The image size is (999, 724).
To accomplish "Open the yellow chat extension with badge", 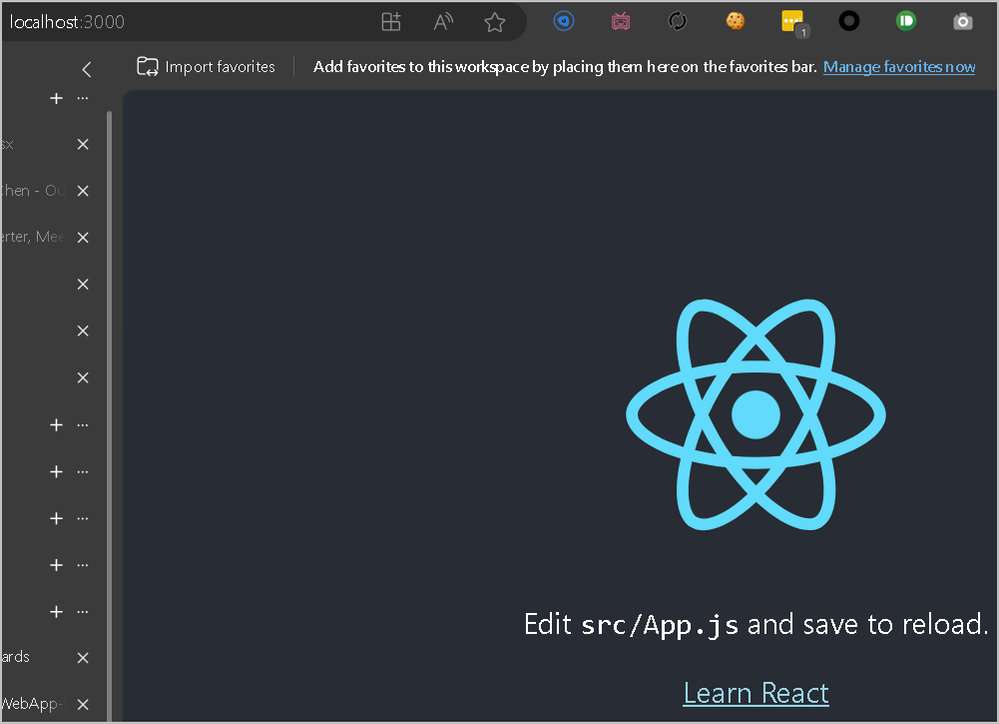I will click(794, 23).
